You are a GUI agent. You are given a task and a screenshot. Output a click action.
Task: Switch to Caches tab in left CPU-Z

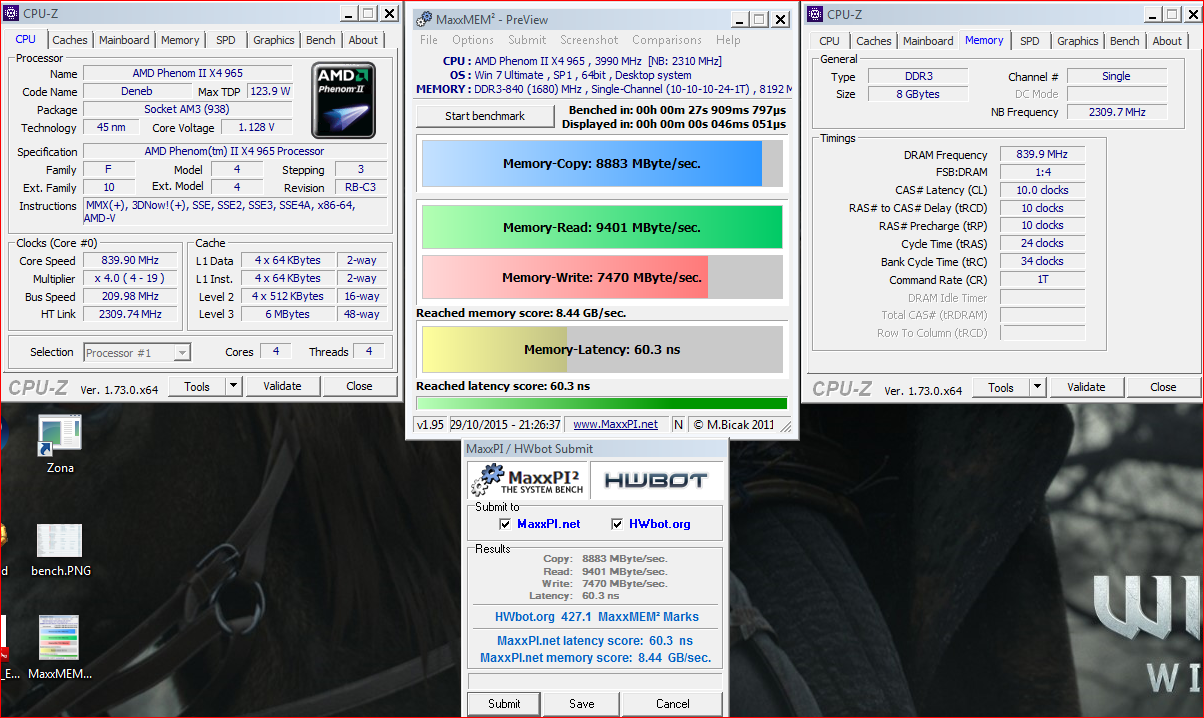click(x=70, y=40)
